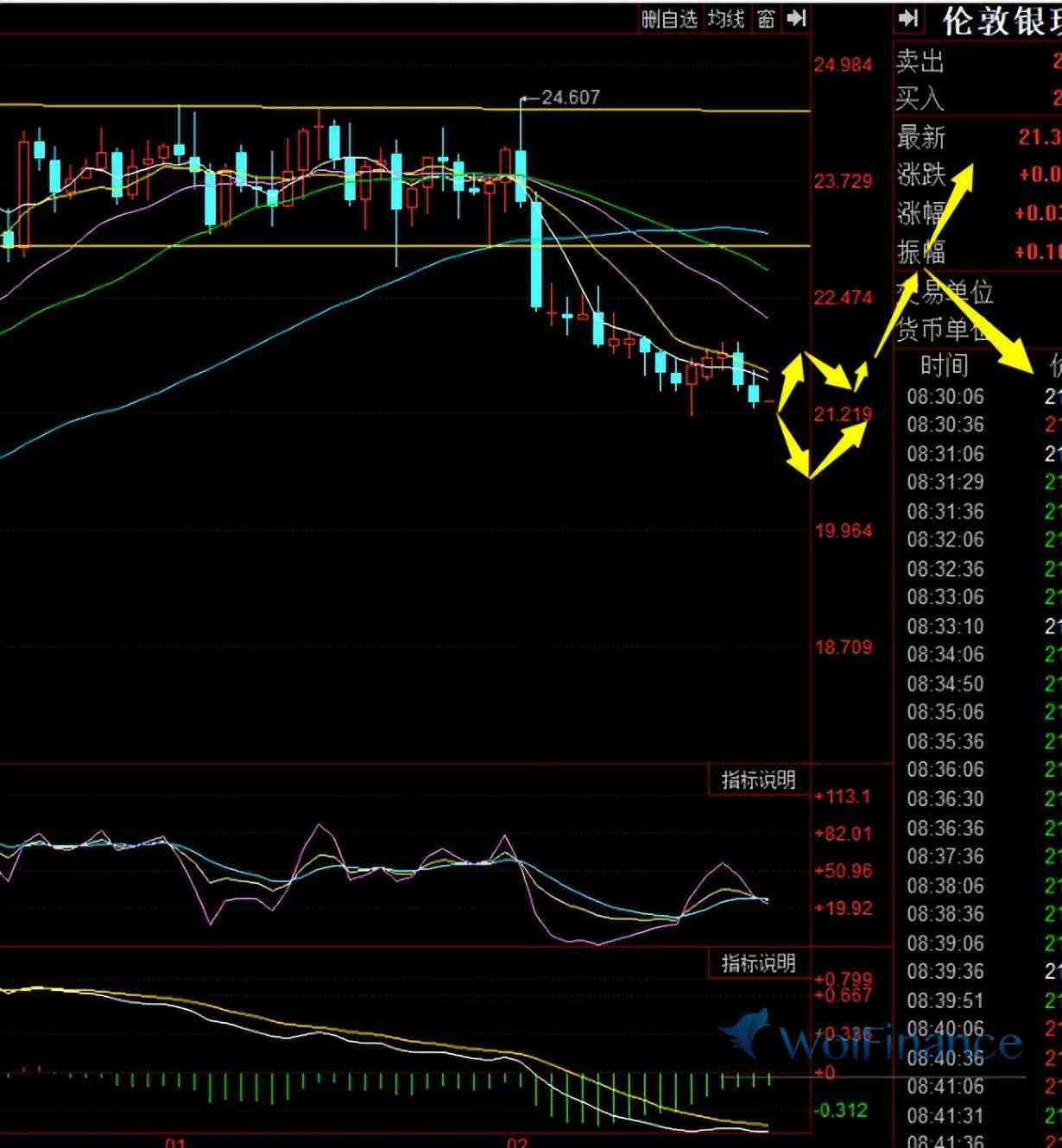
Task: Select the 08:35:06 tick row
Action: coord(945,712)
